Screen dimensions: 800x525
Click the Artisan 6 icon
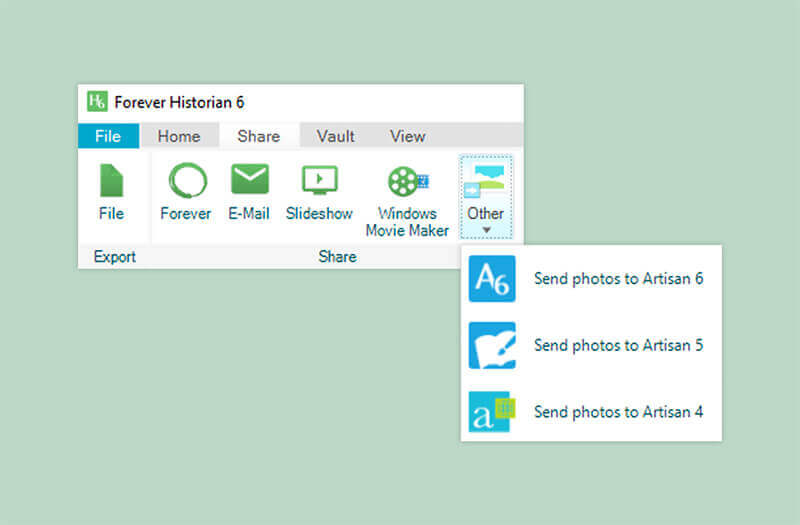(x=492, y=279)
